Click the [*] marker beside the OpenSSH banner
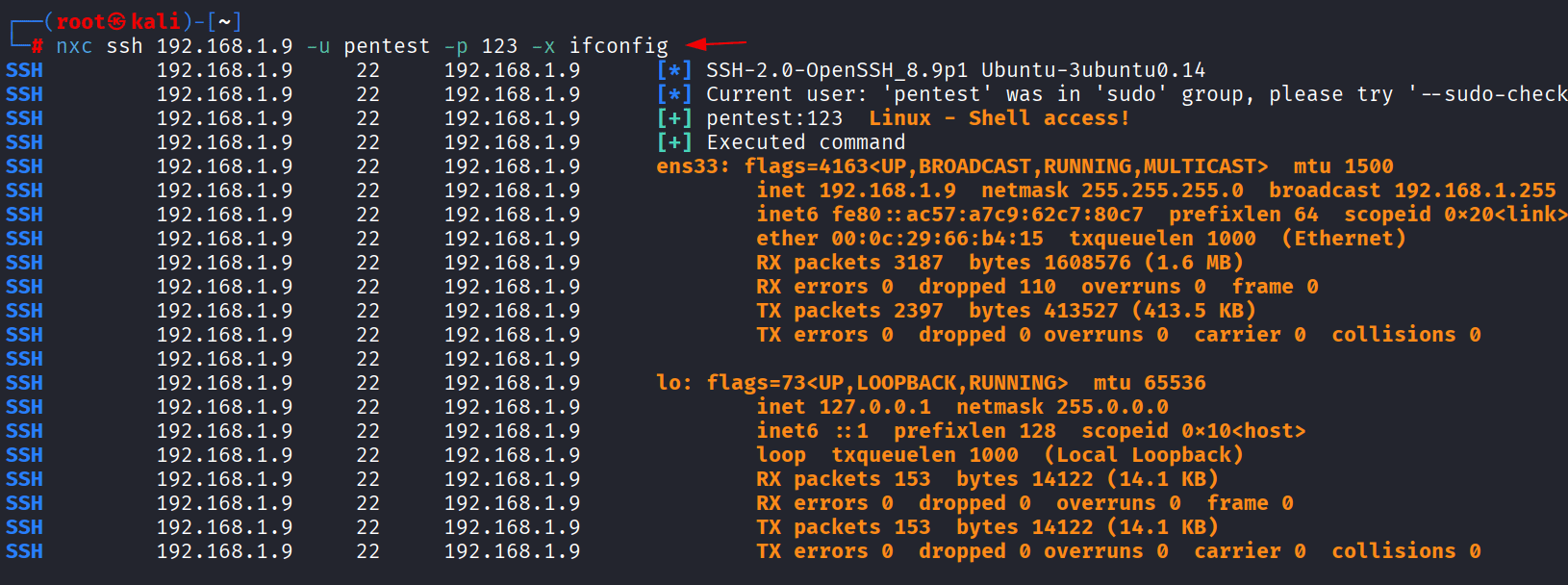 (674, 70)
